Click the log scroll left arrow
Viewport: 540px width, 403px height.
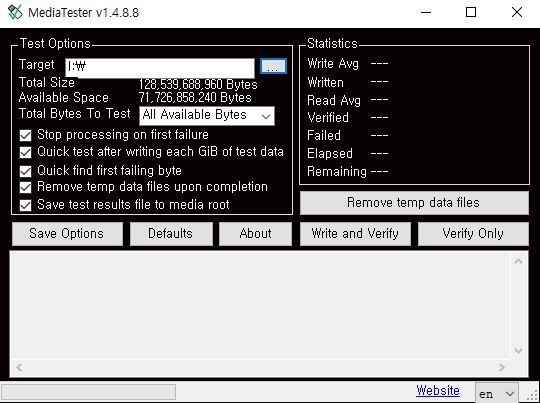click(19, 368)
